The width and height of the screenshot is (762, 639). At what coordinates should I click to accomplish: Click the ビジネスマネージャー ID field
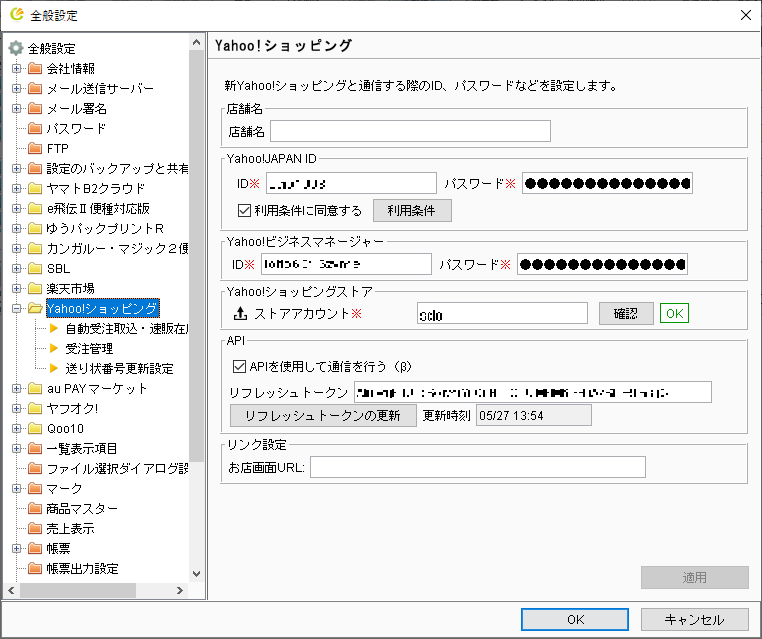click(x=346, y=264)
